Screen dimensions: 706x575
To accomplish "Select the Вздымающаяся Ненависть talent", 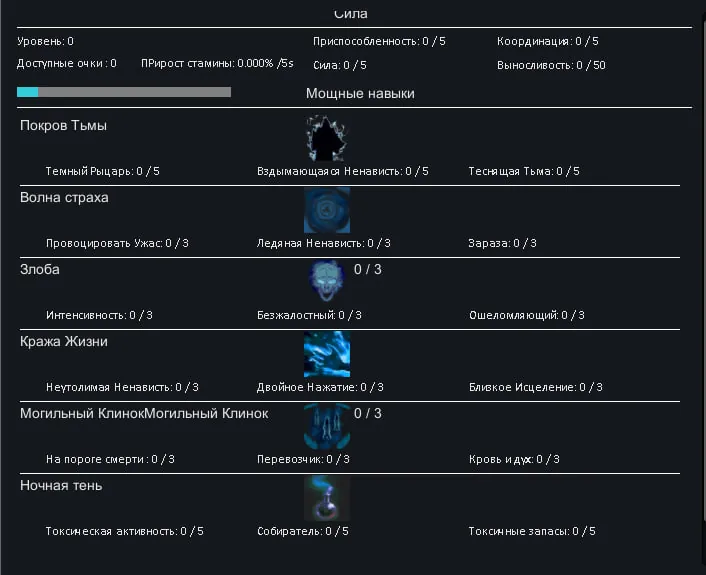I will point(342,171).
